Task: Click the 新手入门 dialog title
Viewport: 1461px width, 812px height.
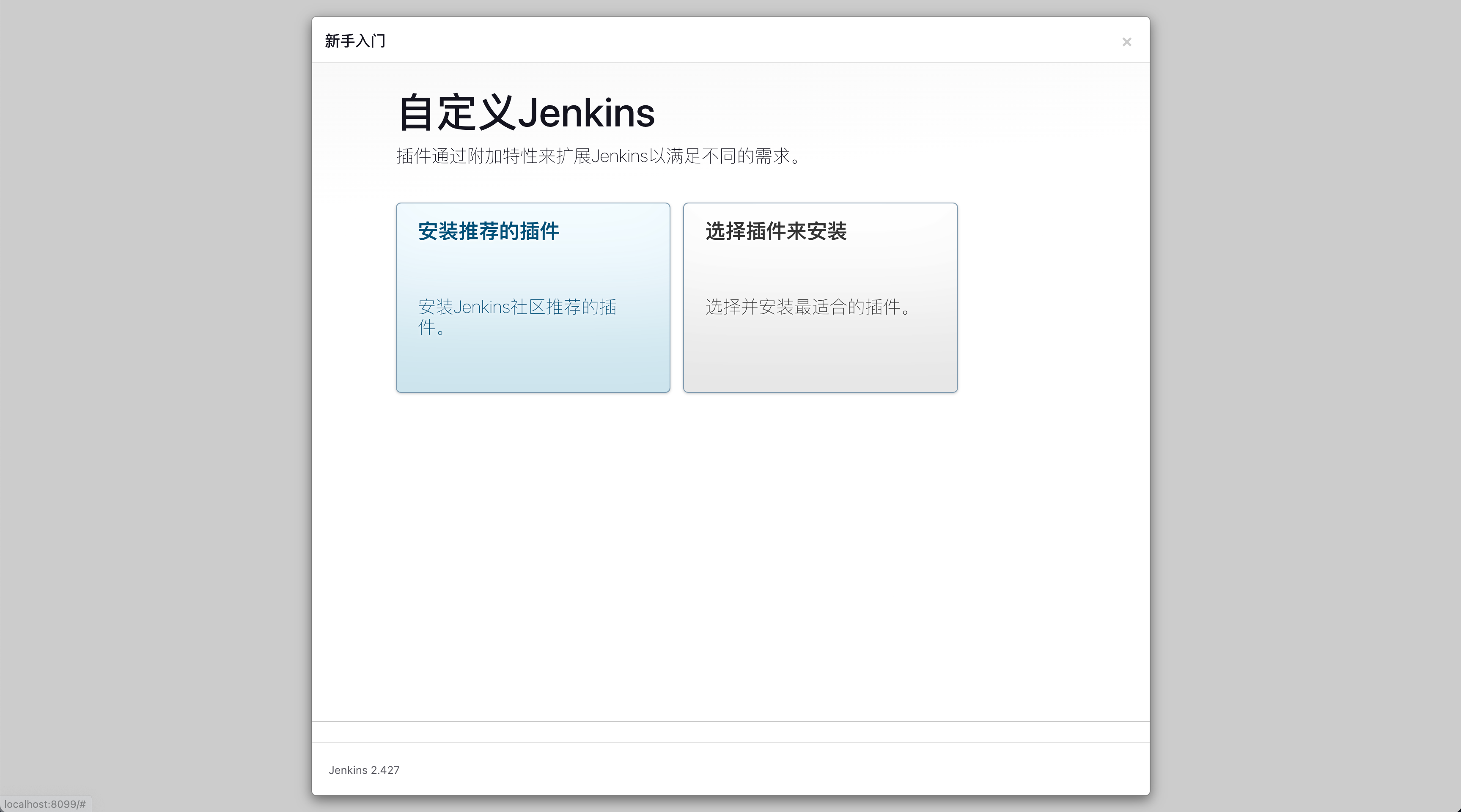Action: point(355,41)
